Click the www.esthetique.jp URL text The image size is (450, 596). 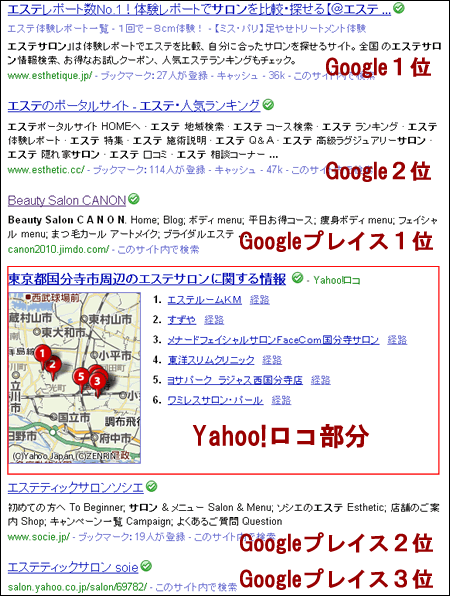pos(50,75)
